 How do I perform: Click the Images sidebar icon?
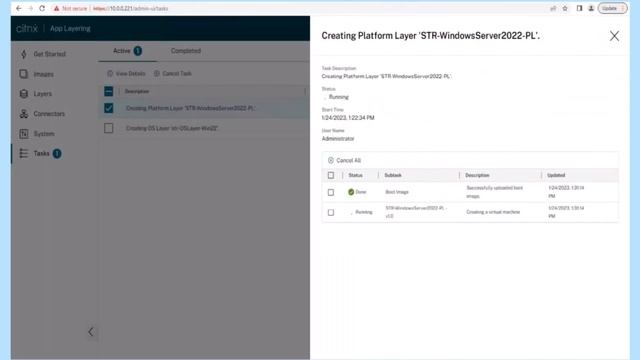pos(24,74)
